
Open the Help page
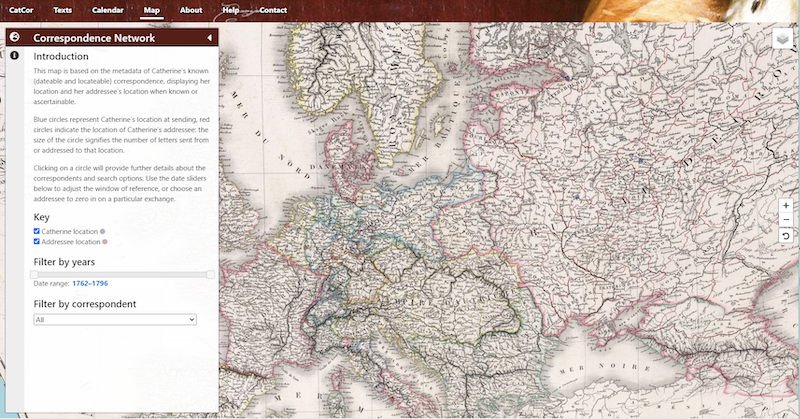pyautogui.click(x=231, y=10)
